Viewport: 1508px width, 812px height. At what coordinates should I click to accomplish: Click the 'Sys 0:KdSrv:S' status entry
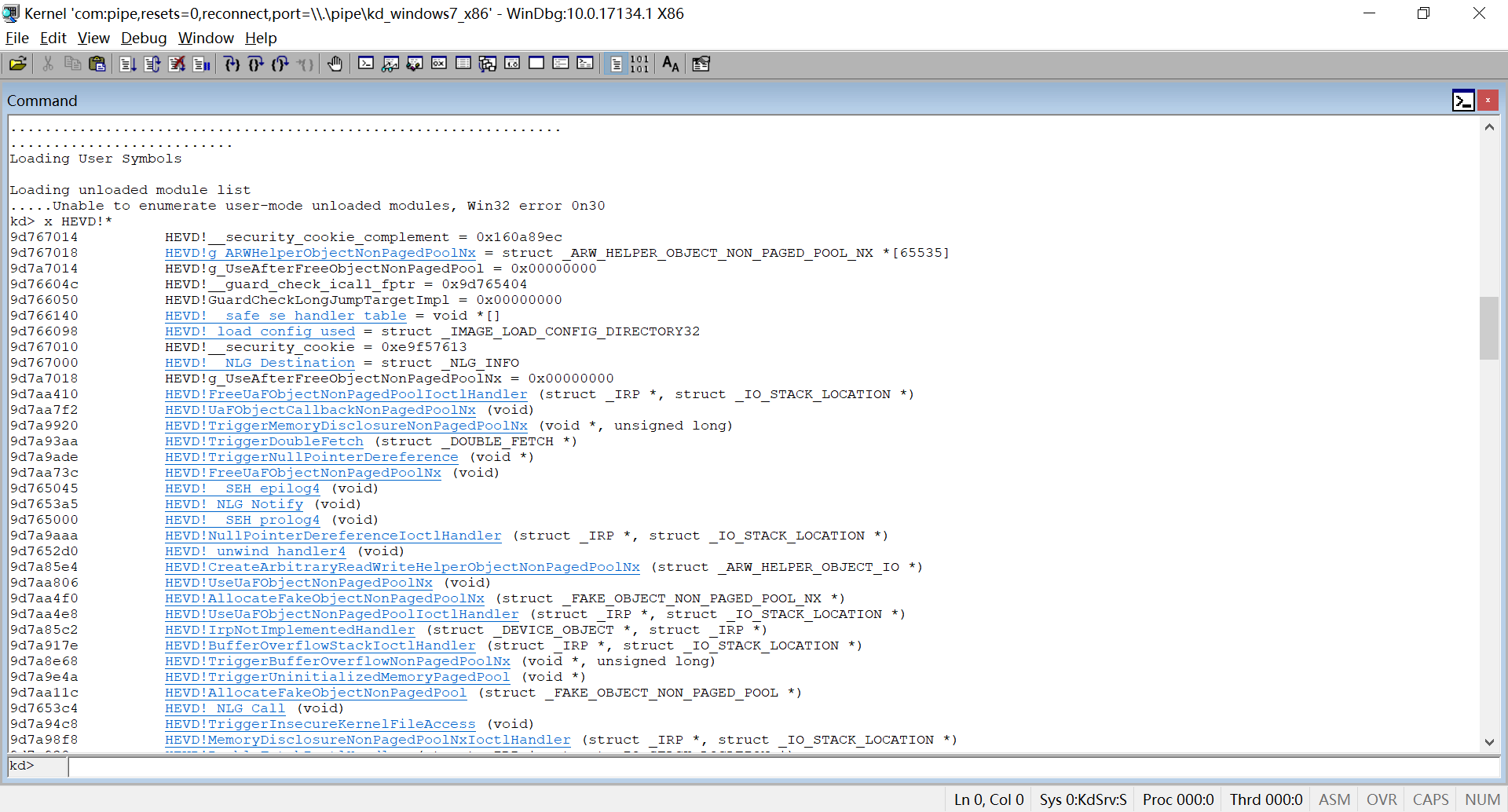1083,799
